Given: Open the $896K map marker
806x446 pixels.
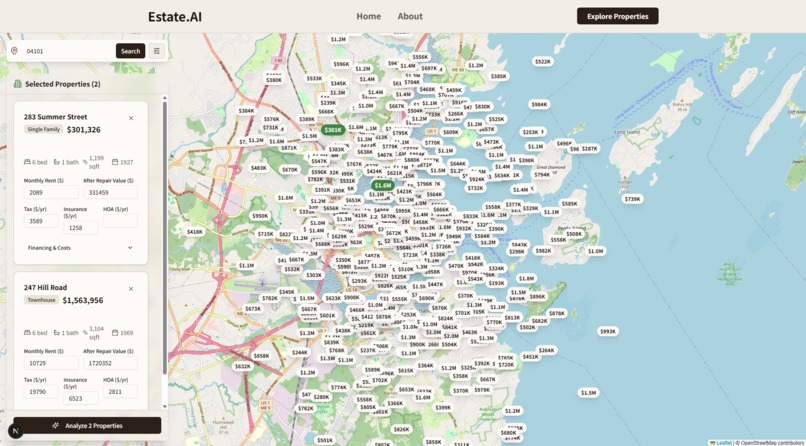Looking at the screenshot, I should 537,296.
